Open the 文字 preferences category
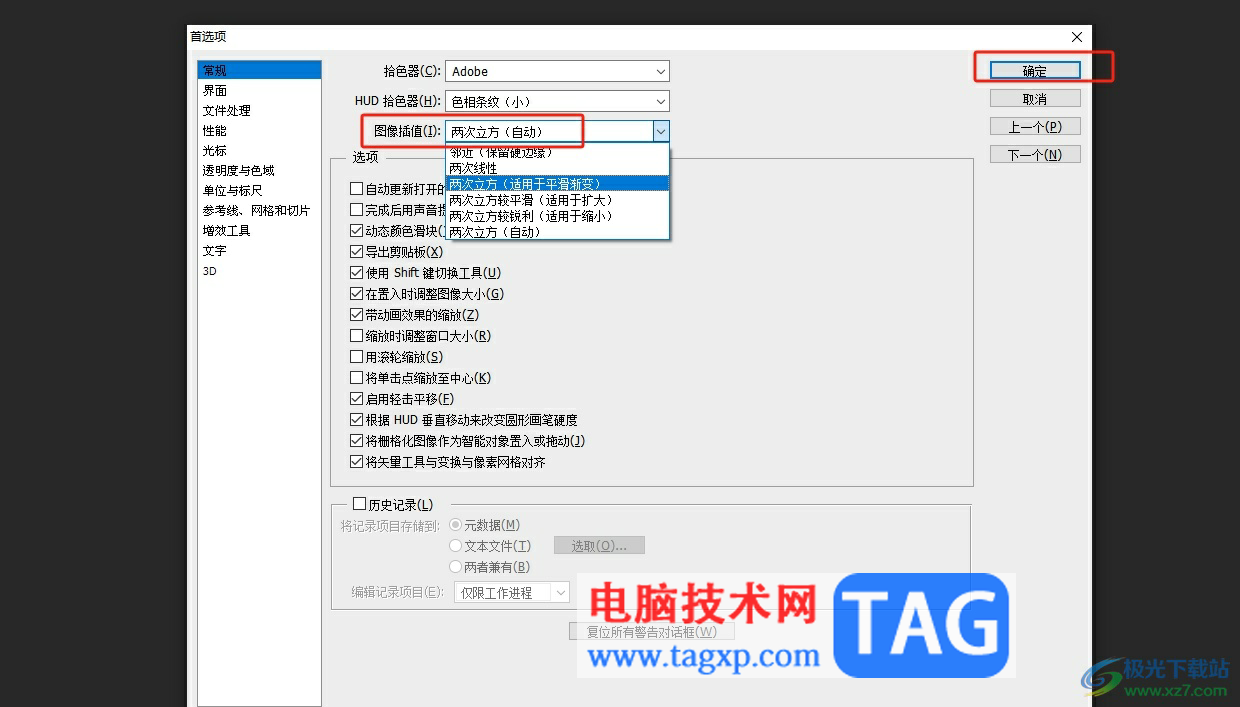This screenshot has height=707, width=1240. pyautogui.click(x=215, y=250)
